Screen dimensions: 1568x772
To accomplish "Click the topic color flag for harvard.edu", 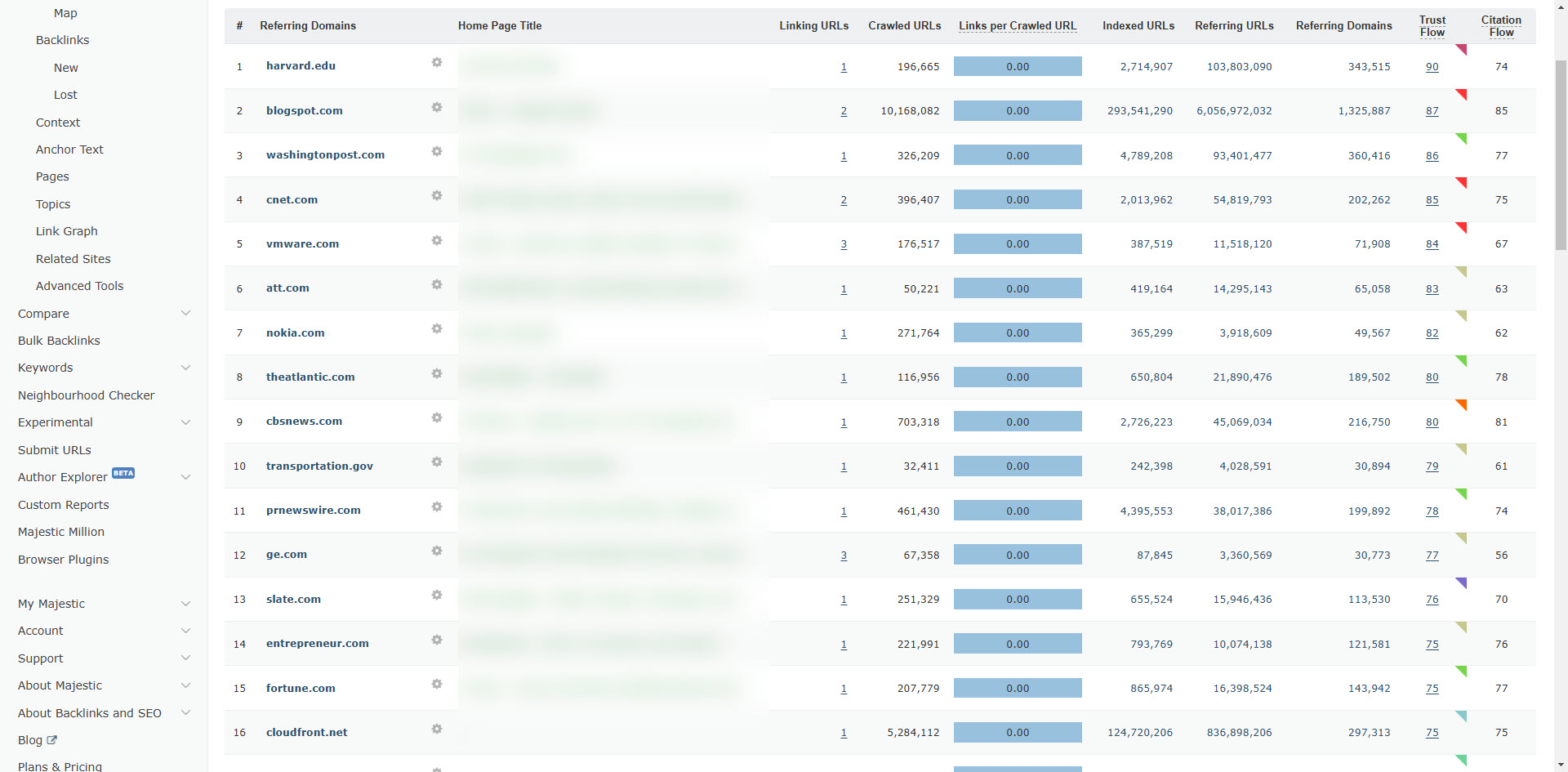I will coord(1461,50).
